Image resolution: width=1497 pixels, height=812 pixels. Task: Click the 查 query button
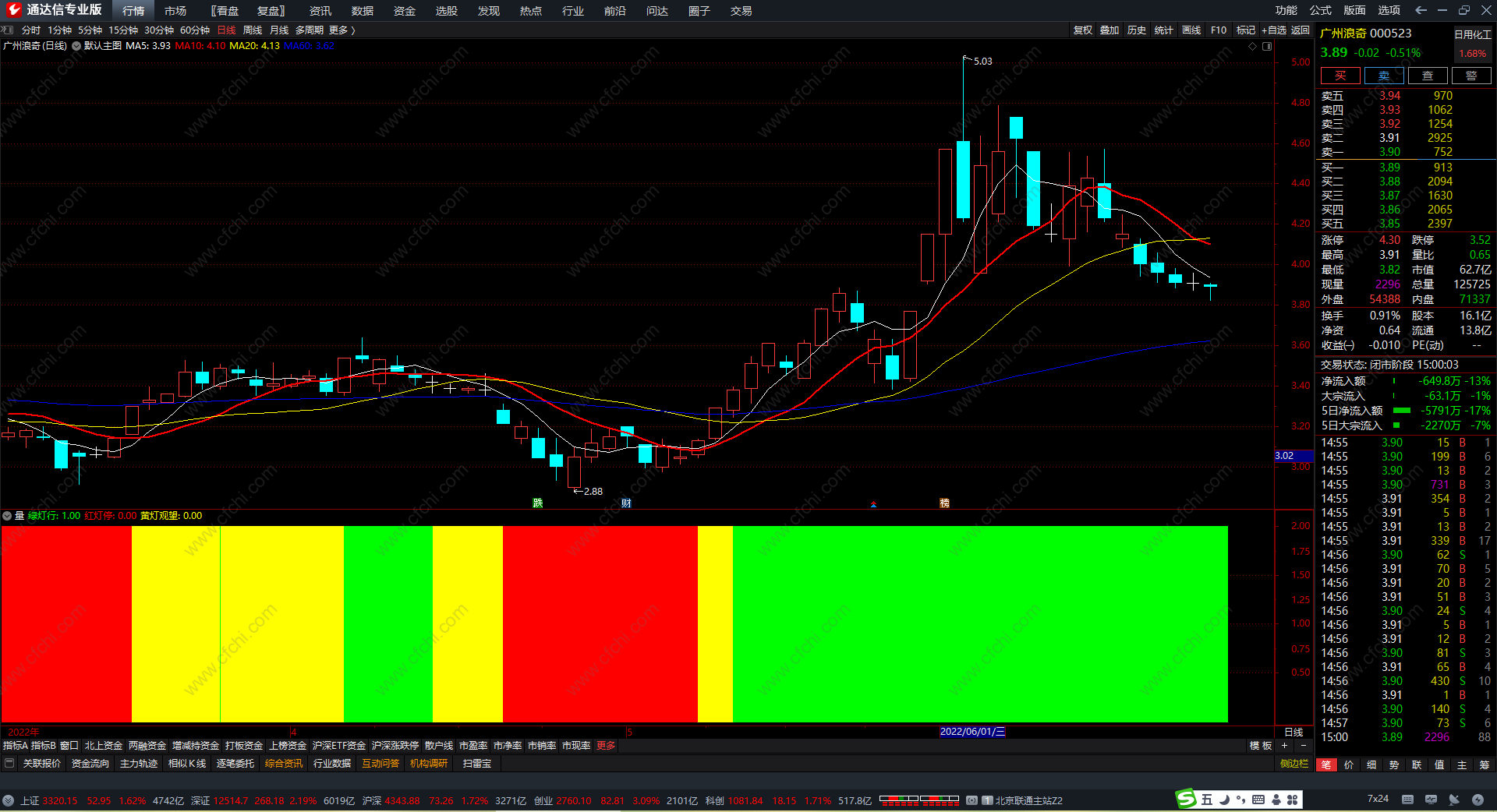pos(1428,76)
